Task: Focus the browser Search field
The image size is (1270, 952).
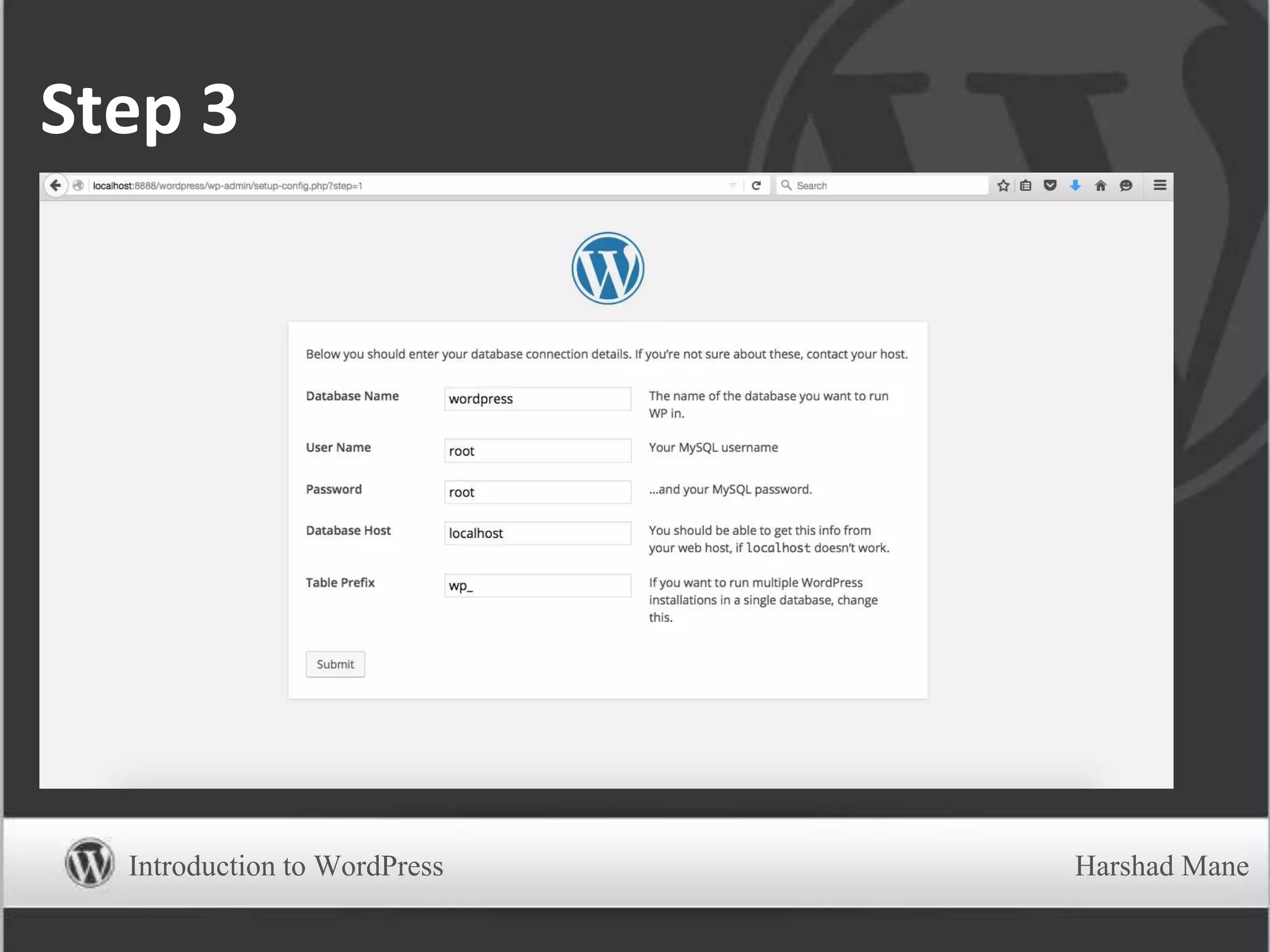Action: click(x=882, y=185)
